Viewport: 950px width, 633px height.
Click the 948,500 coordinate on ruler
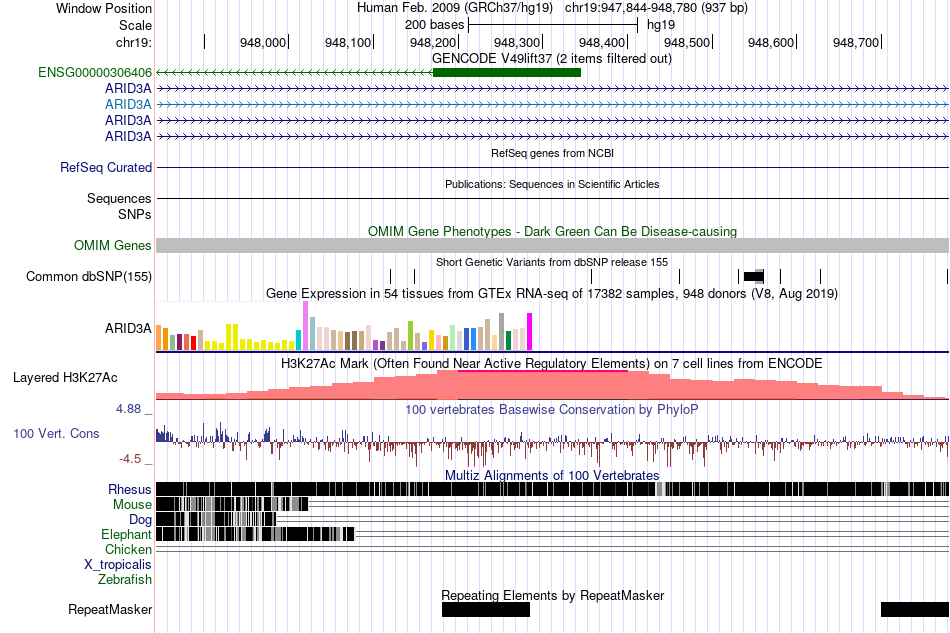click(x=687, y=42)
